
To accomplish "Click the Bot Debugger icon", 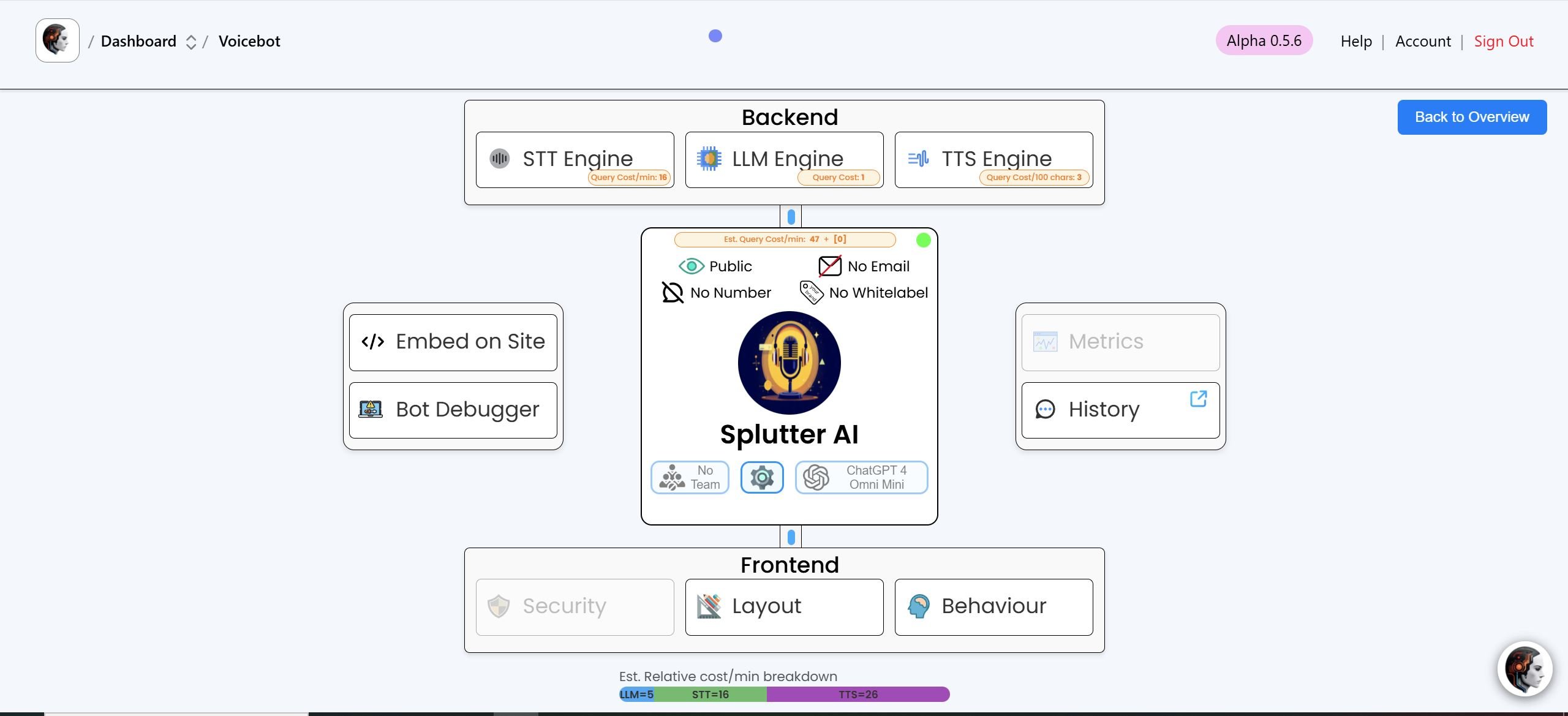I will click(371, 410).
